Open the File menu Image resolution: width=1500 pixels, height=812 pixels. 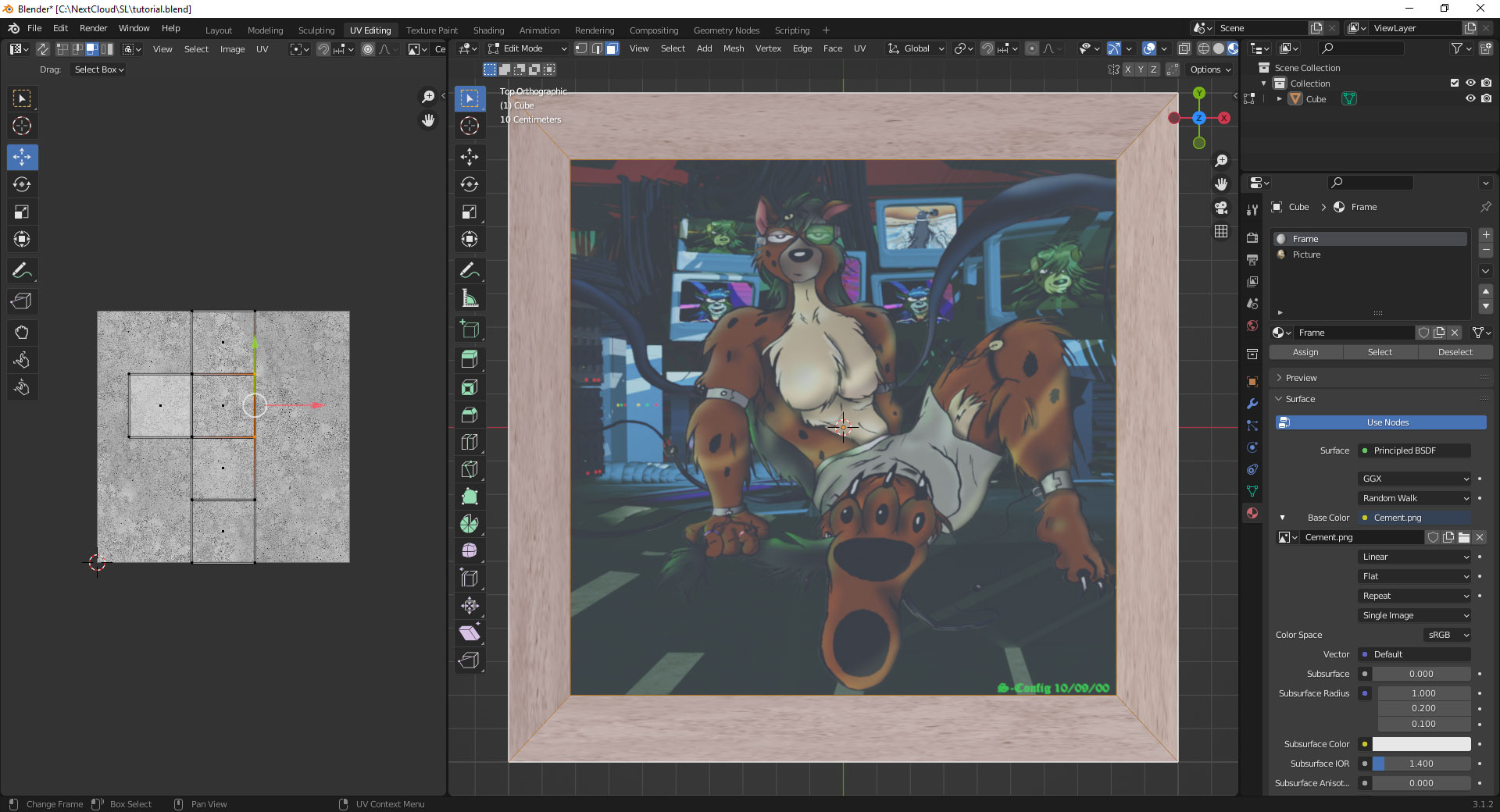pos(34,28)
